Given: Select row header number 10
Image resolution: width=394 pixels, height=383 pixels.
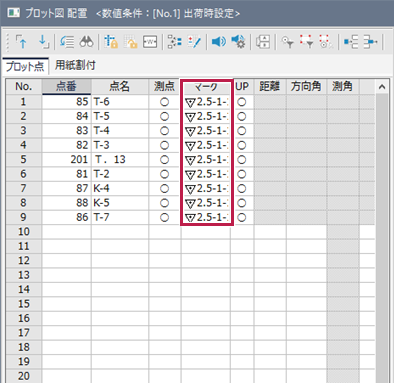Looking at the screenshot, I should coord(24,232).
